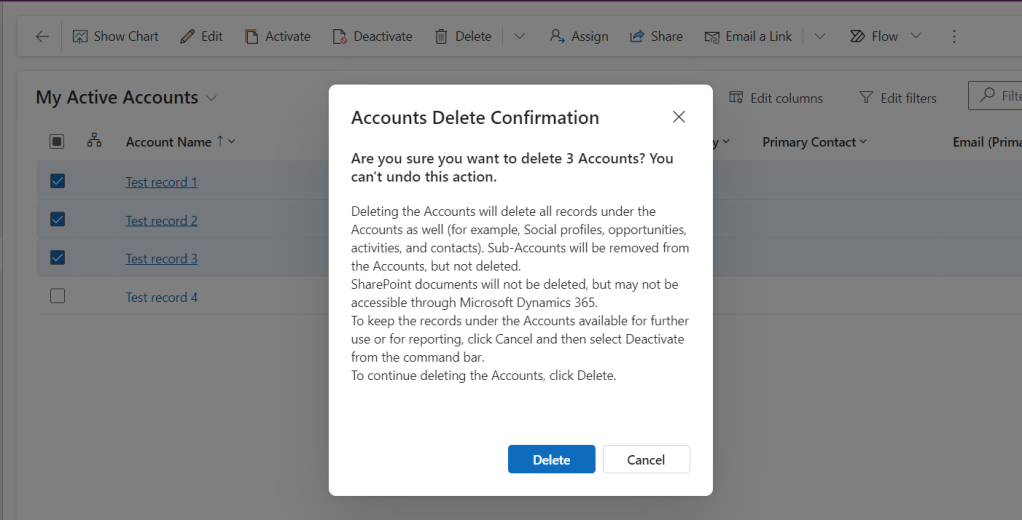This screenshot has height=520, width=1022.
Task: Click the Deactivate command
Action: tap(372, 36)
